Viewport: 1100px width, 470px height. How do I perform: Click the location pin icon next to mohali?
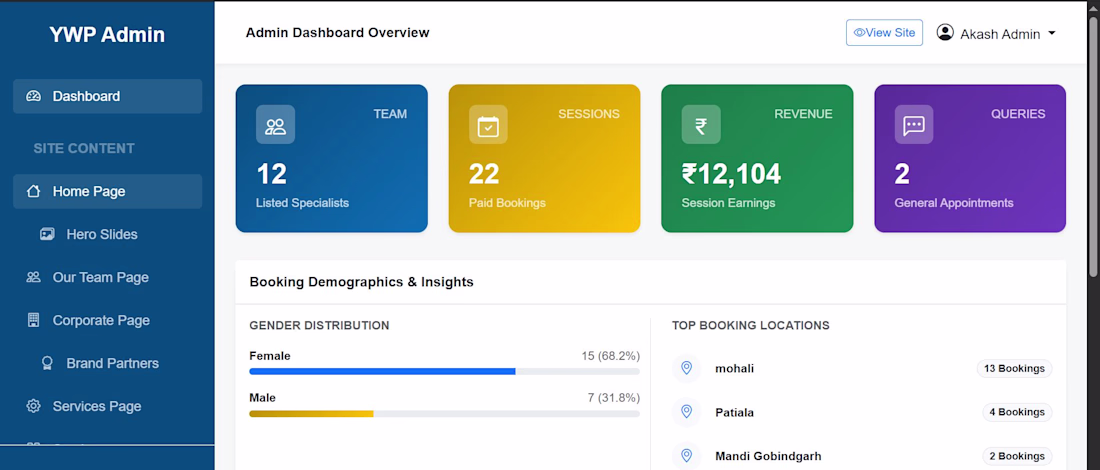(687, 368)
